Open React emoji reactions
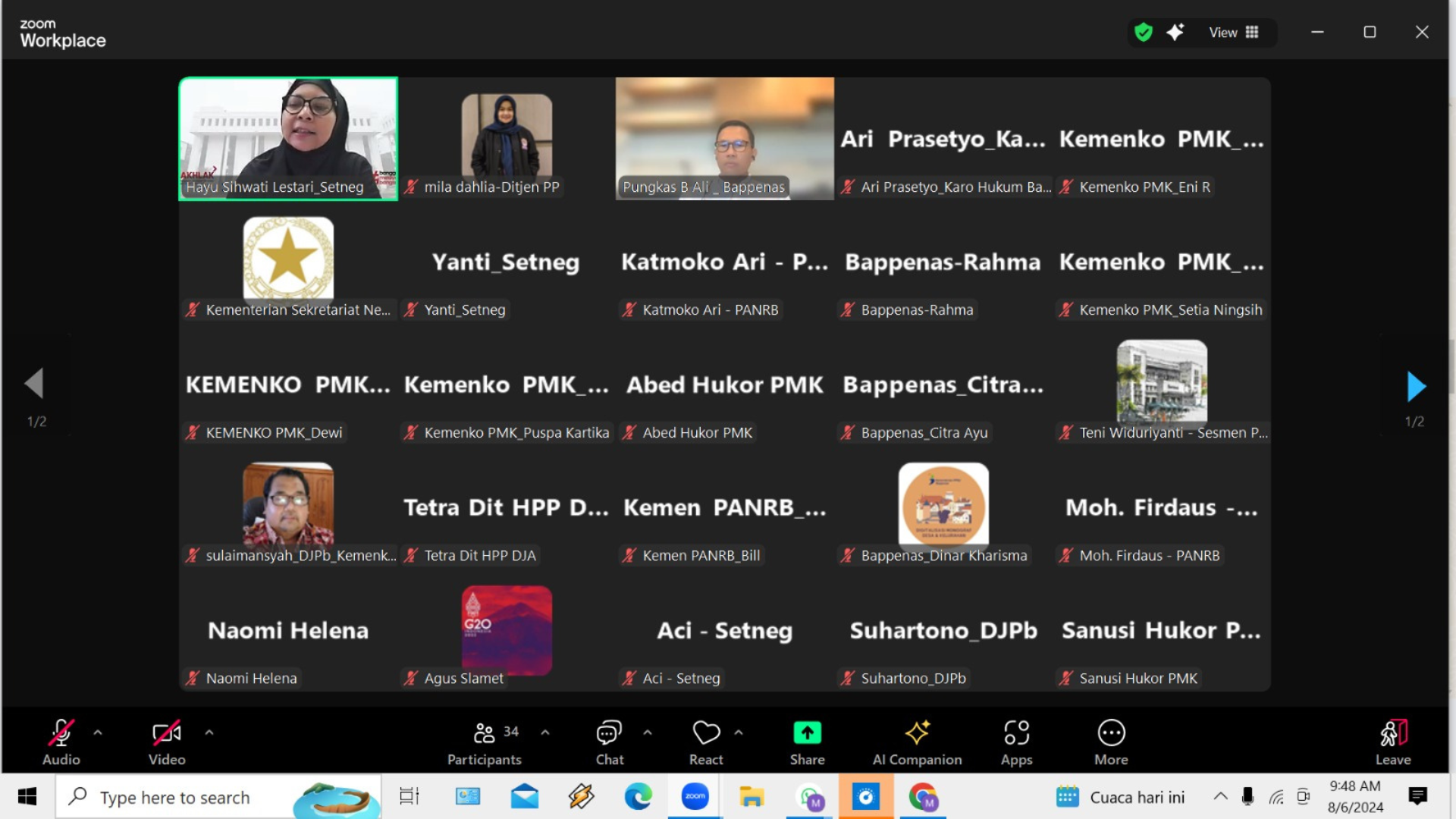This screenshot has height=819, width=1456. (706, 742)
